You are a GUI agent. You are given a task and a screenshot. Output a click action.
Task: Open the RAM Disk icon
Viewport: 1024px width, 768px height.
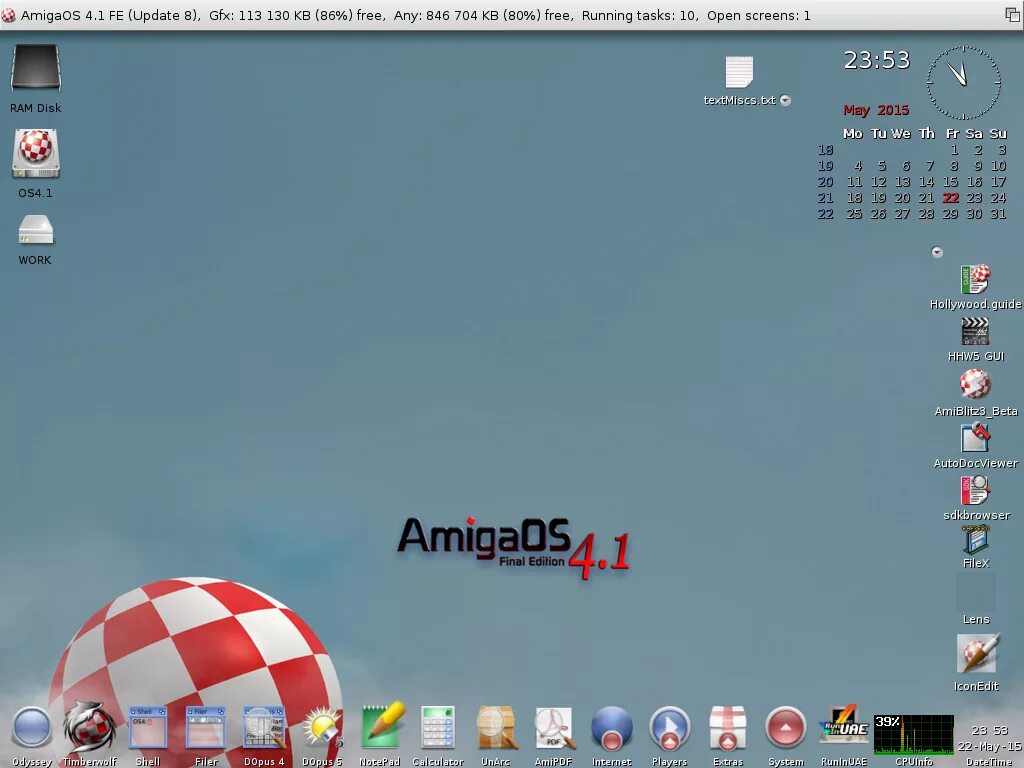pyautogui.click(x=35, y=67)
